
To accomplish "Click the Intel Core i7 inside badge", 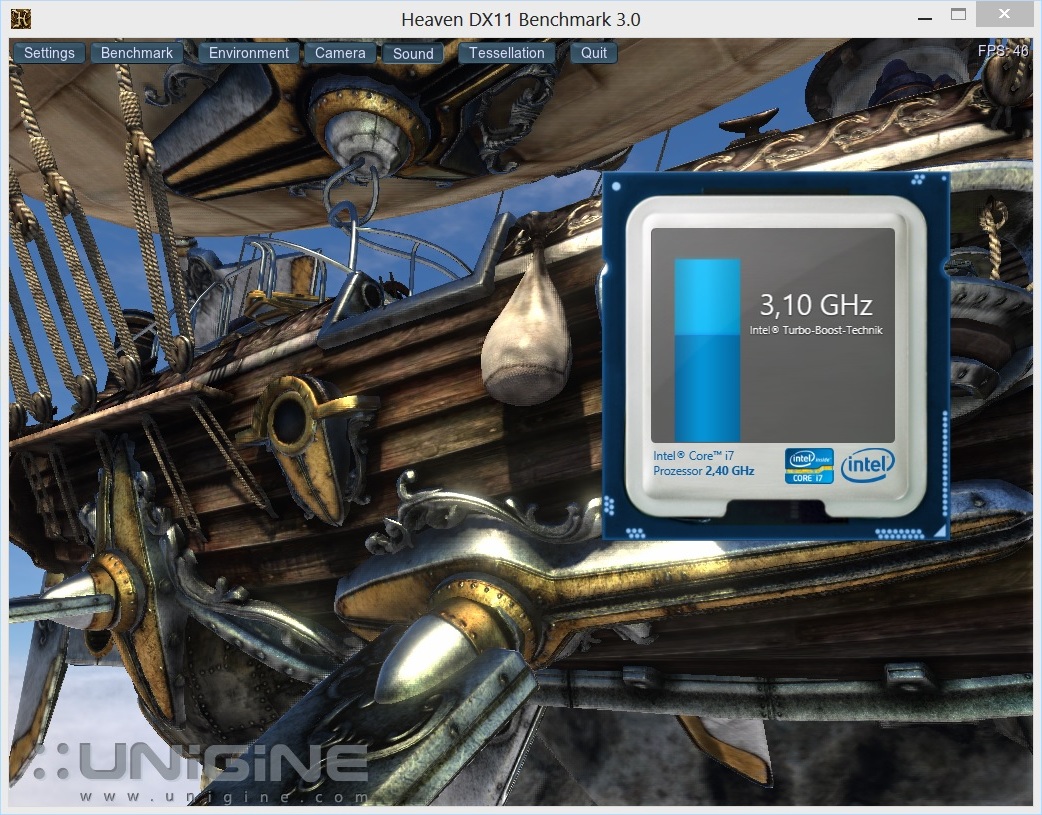I will (809, 465).
